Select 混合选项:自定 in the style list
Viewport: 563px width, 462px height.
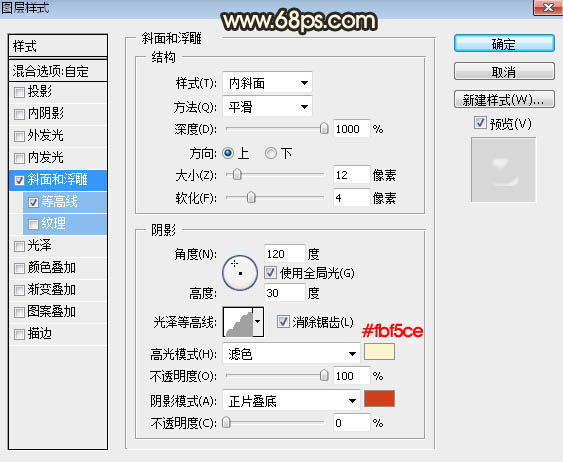[x=58, y=71]
